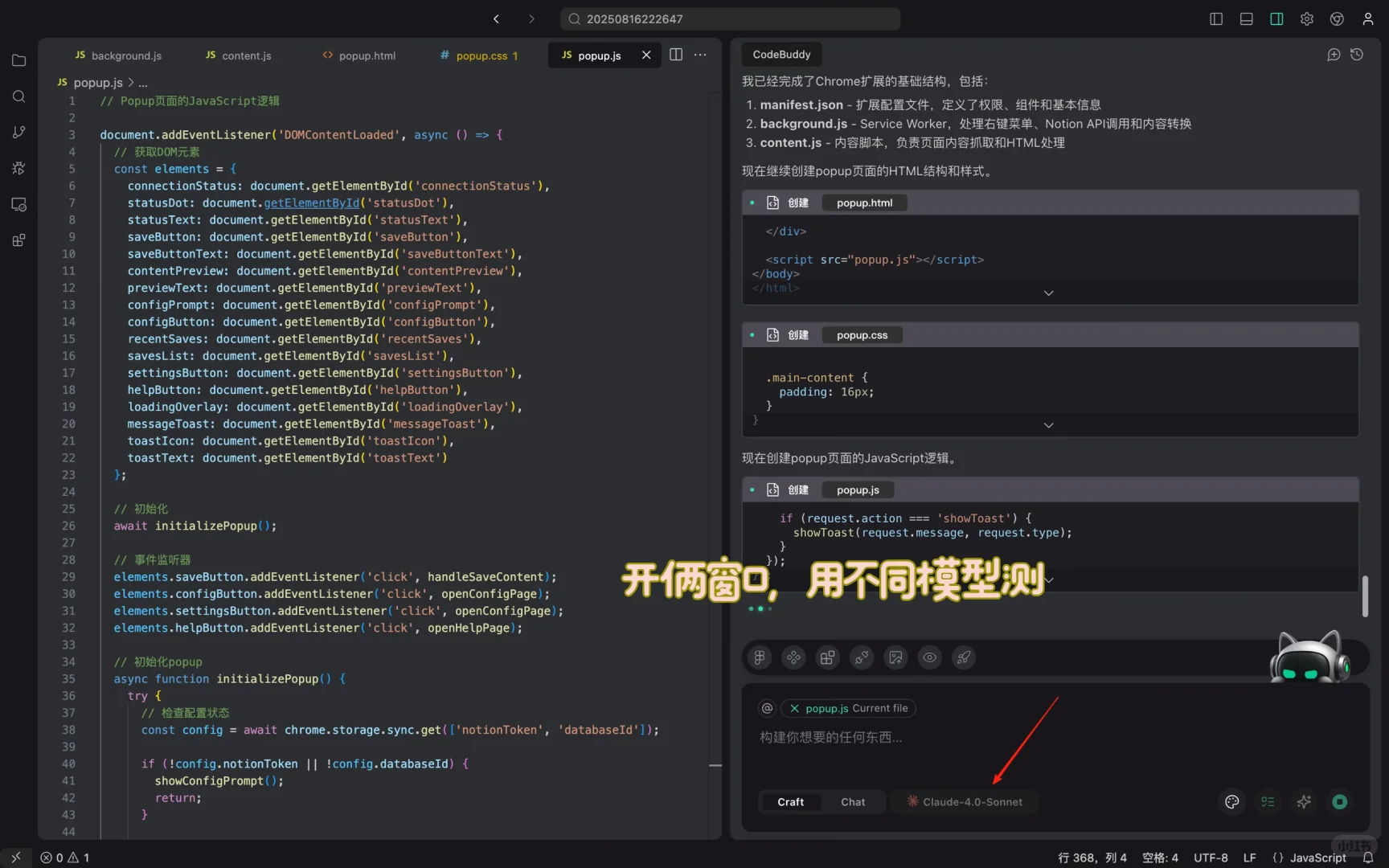1389x868 pixels.
Task: Click the rocket deploy icon in CodeBuddy toolbar
Action: click(x=964, y=657)
